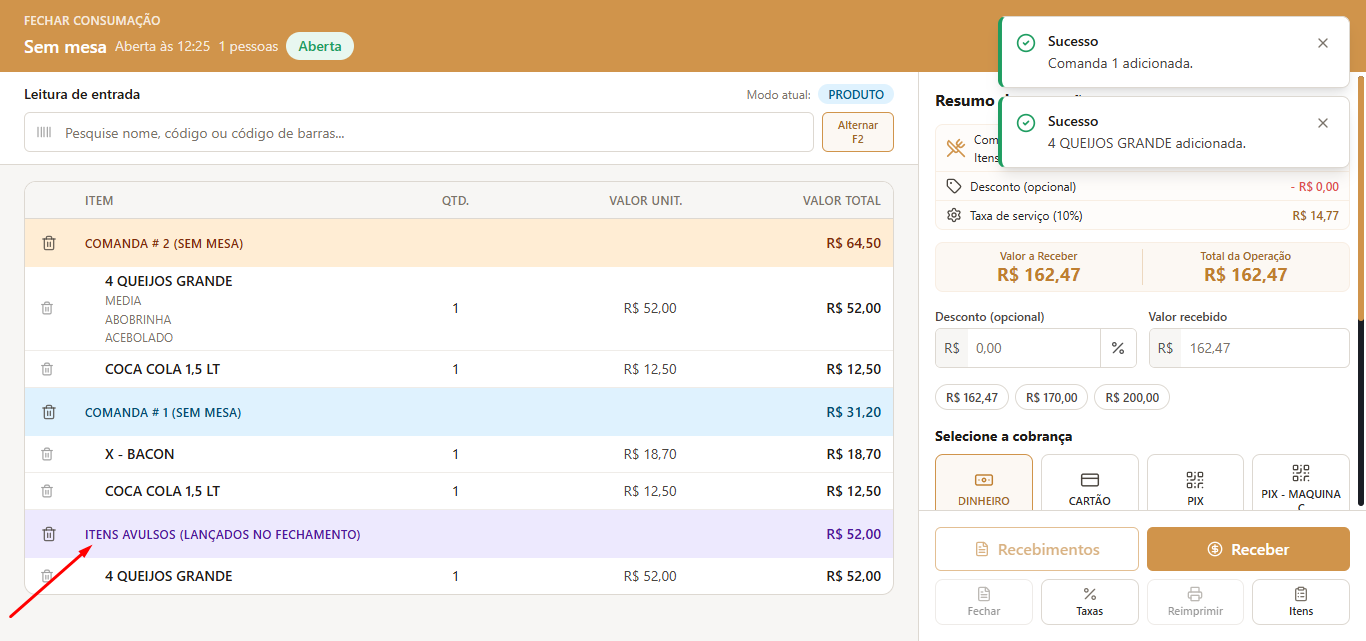Click the 'COMANDA # 2 (SEM MESA)' header text
The height and width of the screenshot is (641, 1366).
click(164, 243)
